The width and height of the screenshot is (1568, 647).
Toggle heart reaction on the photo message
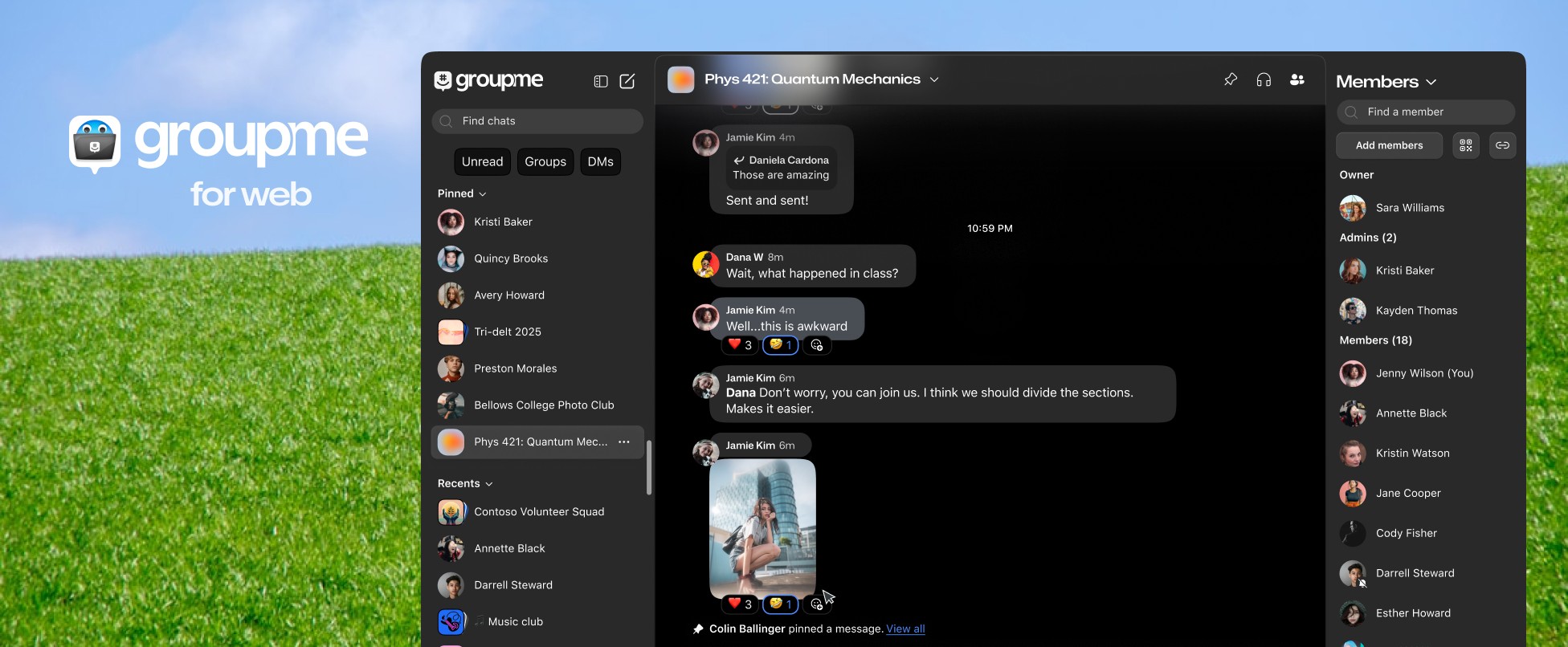[741, 604]
